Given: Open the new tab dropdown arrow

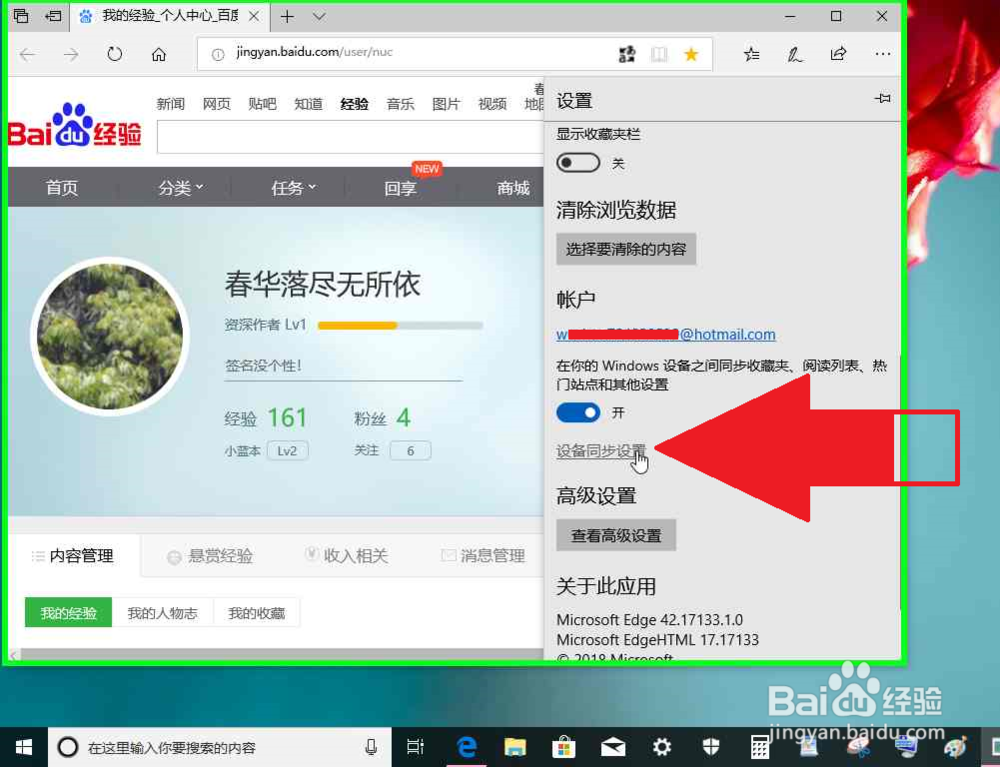Looking at the screenshot, I should pos(315,16).
